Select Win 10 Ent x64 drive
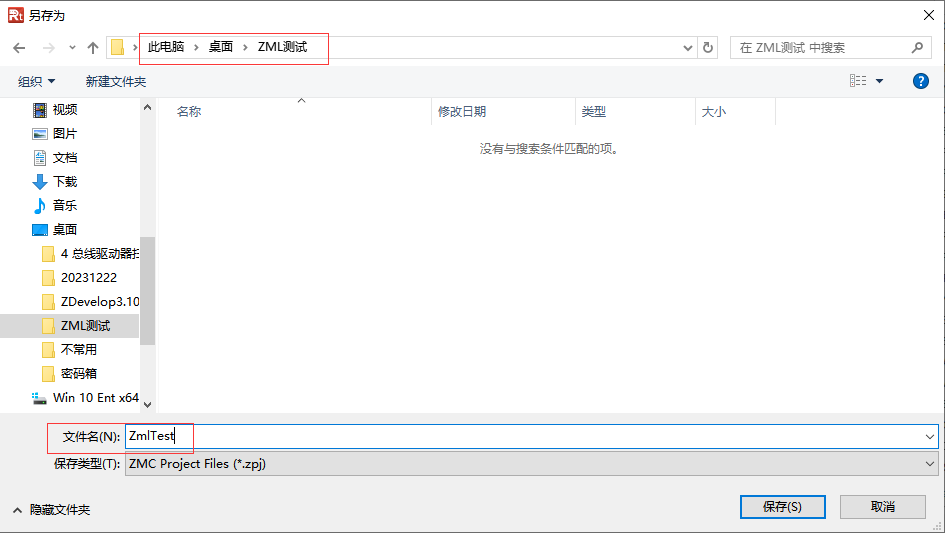The image size is (945, 533). (x=96, y=398)
